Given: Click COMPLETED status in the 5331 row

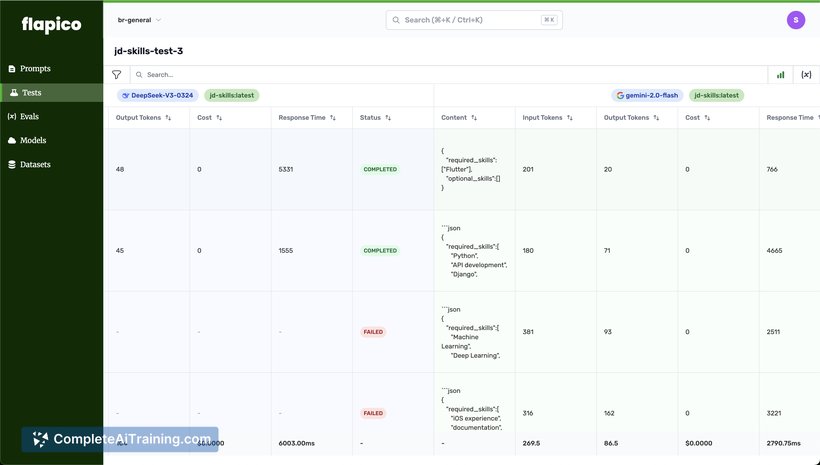Looking at the screenshot, I should click(x=380, y=169).
